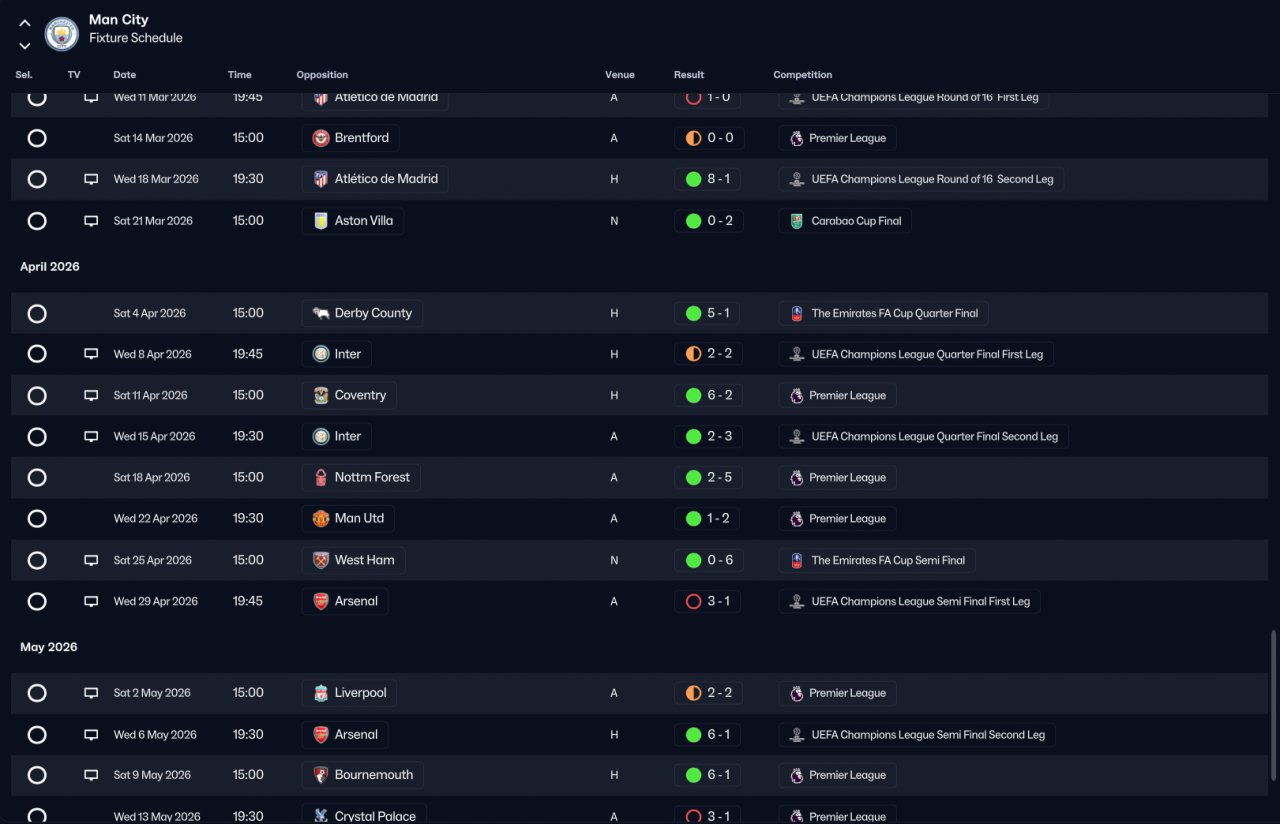This screenshot has width=1280, height=824.
Task: Click the West Ham club badge
Action: (321, 560)
